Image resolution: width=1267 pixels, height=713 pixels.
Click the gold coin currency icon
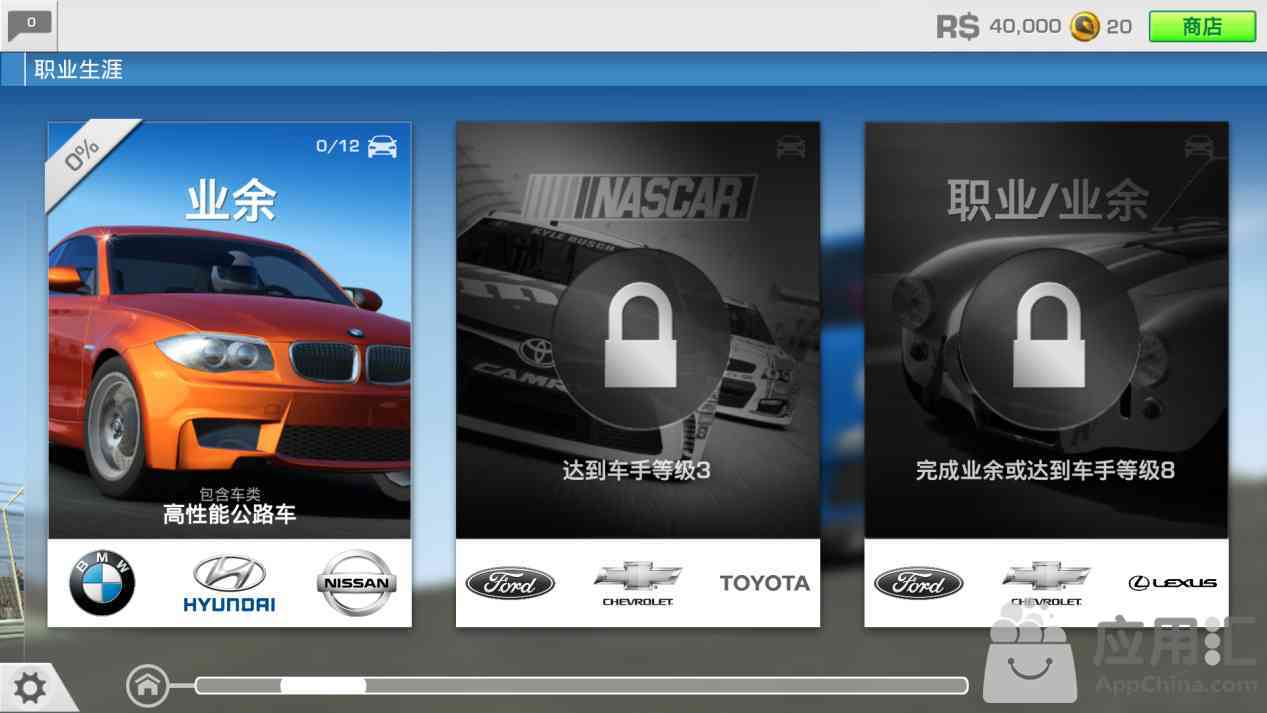point(1084,26)
